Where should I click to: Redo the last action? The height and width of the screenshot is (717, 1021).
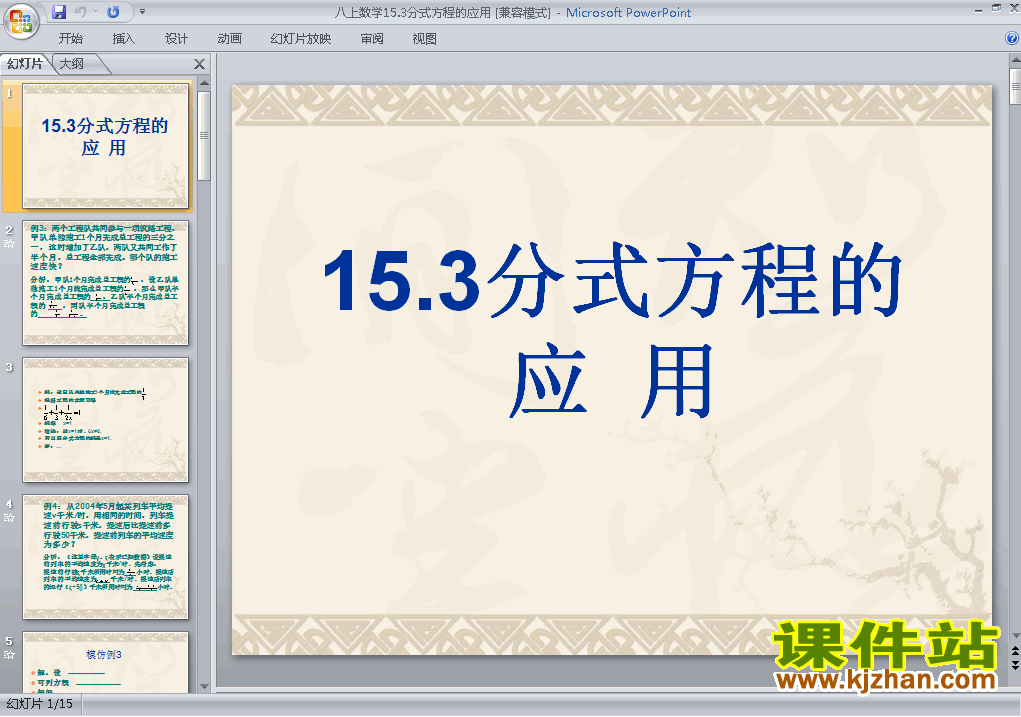click(x=113, y=12)
